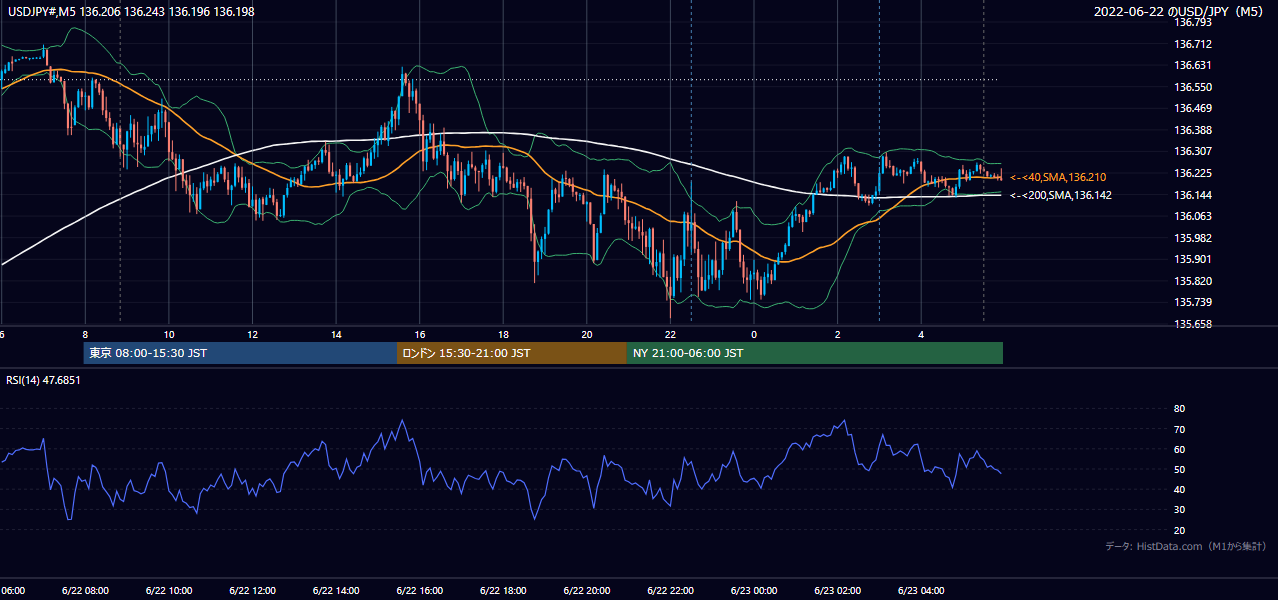Click the 135.901 price axis label
This screenshot has height=600, width=1278.
coord(1194,259)
